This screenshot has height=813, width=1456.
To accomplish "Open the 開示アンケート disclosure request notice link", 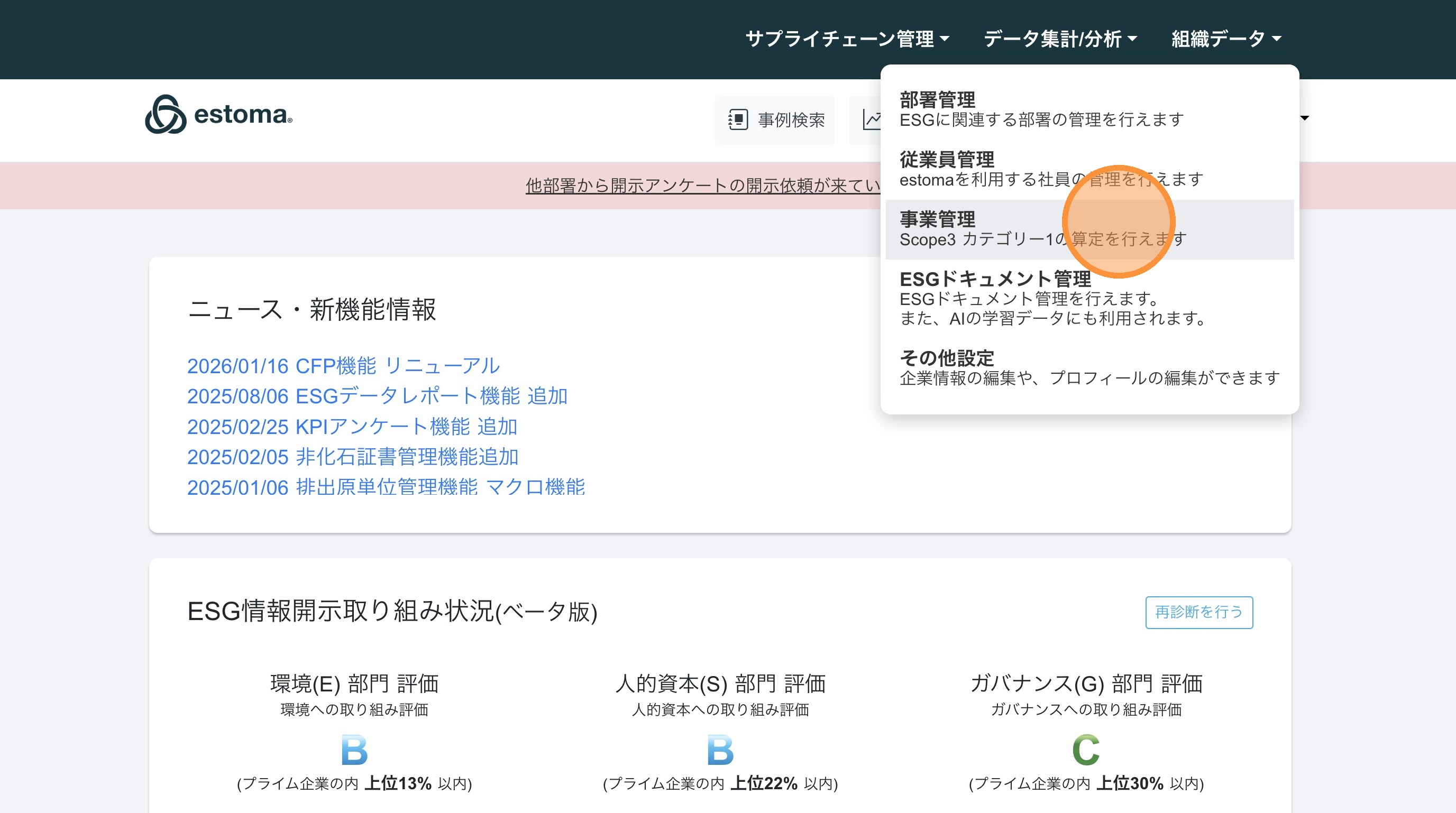I will (x=702, y=186).
